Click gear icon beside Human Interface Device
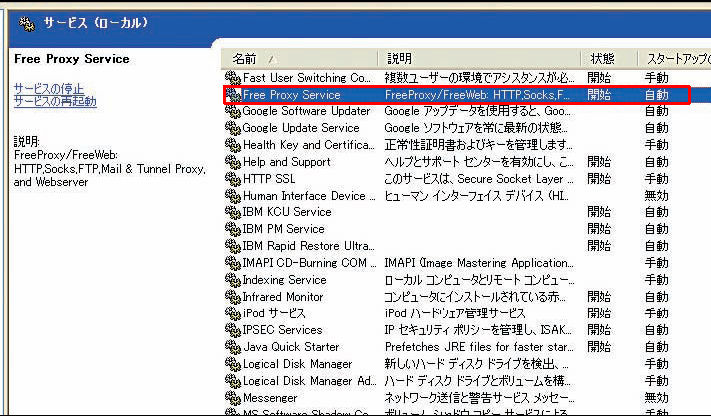This screenshot has width=711, height=416. (x=233, y=196)
